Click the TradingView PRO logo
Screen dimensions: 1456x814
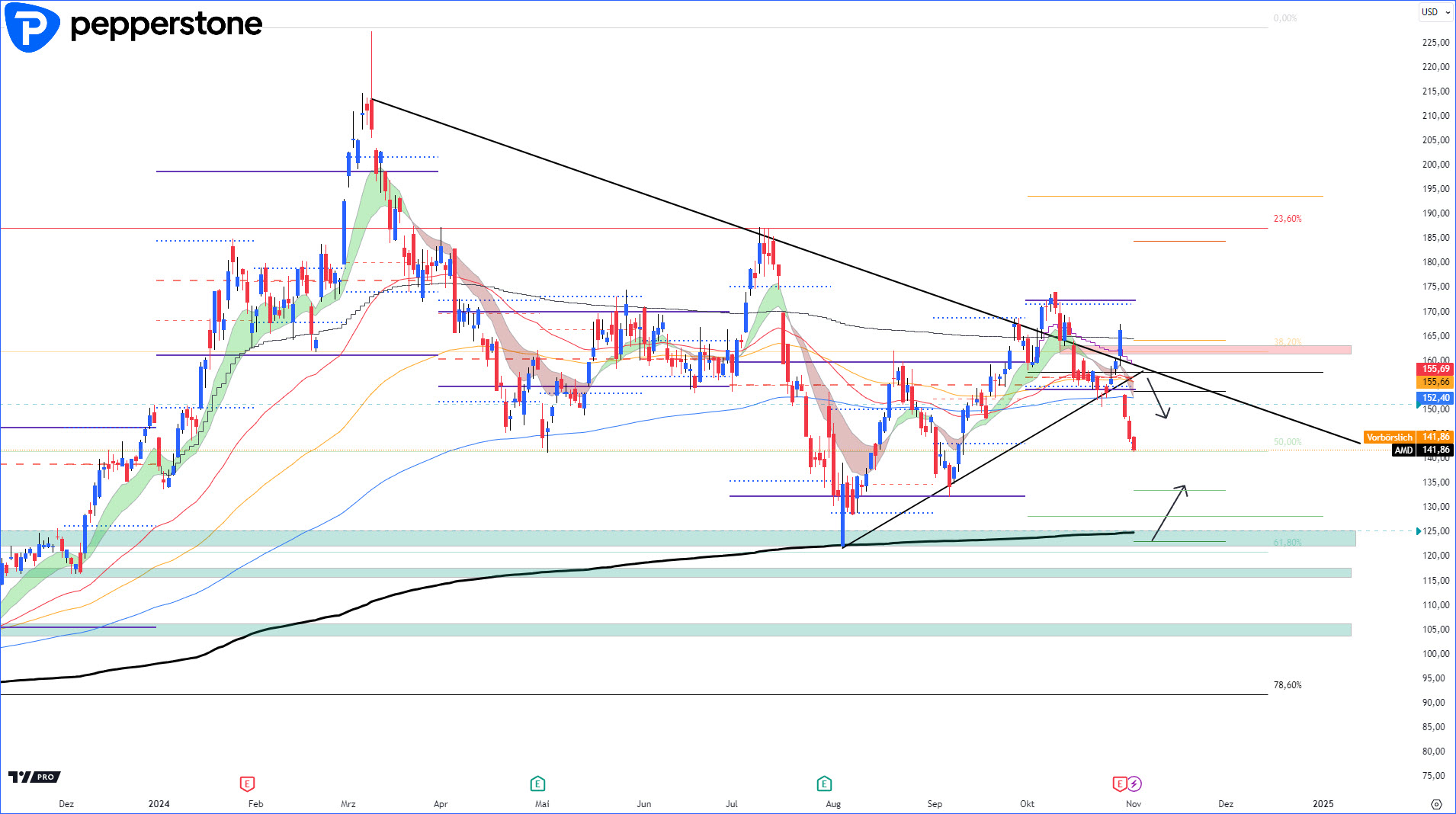point(34,777)
